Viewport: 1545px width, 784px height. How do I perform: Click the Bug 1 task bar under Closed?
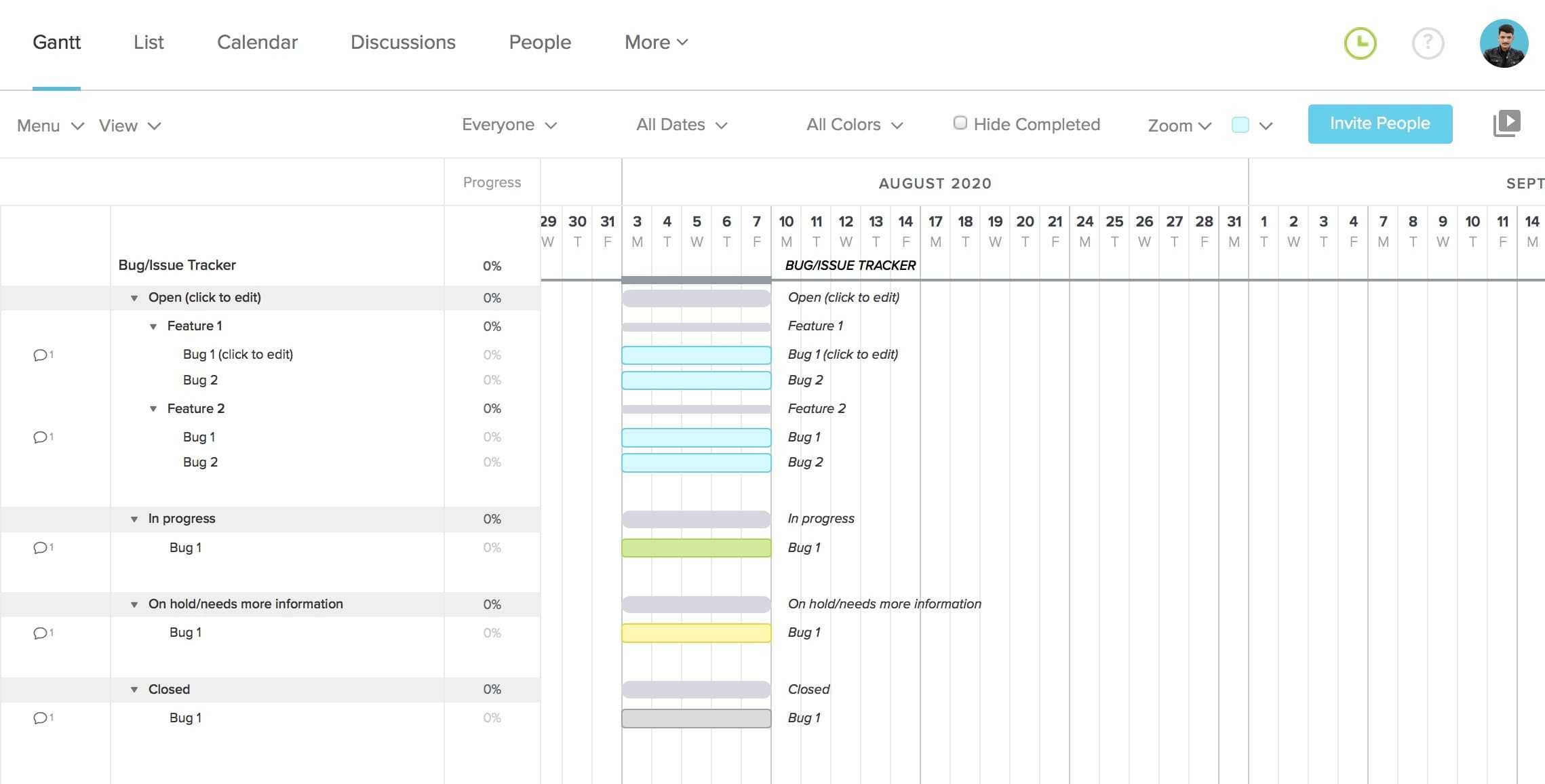[697, 717]
